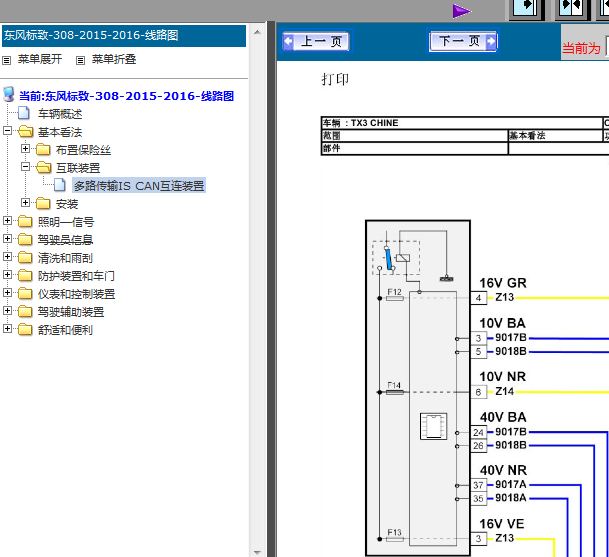Click the chip symbol in the diagram
This screenshot has height=557, width=609.
(433, 426)
